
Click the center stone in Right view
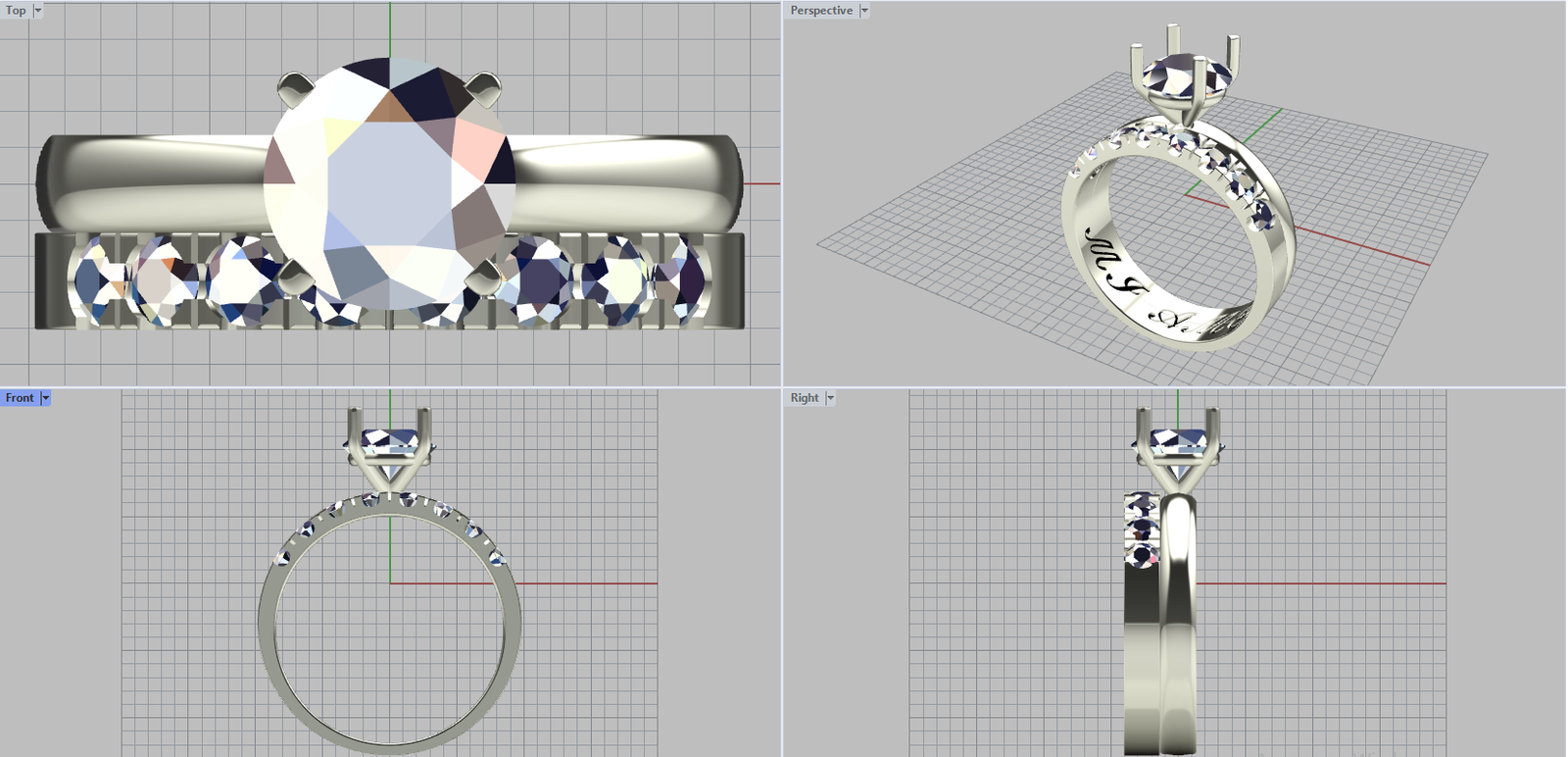coord(1175,442)
